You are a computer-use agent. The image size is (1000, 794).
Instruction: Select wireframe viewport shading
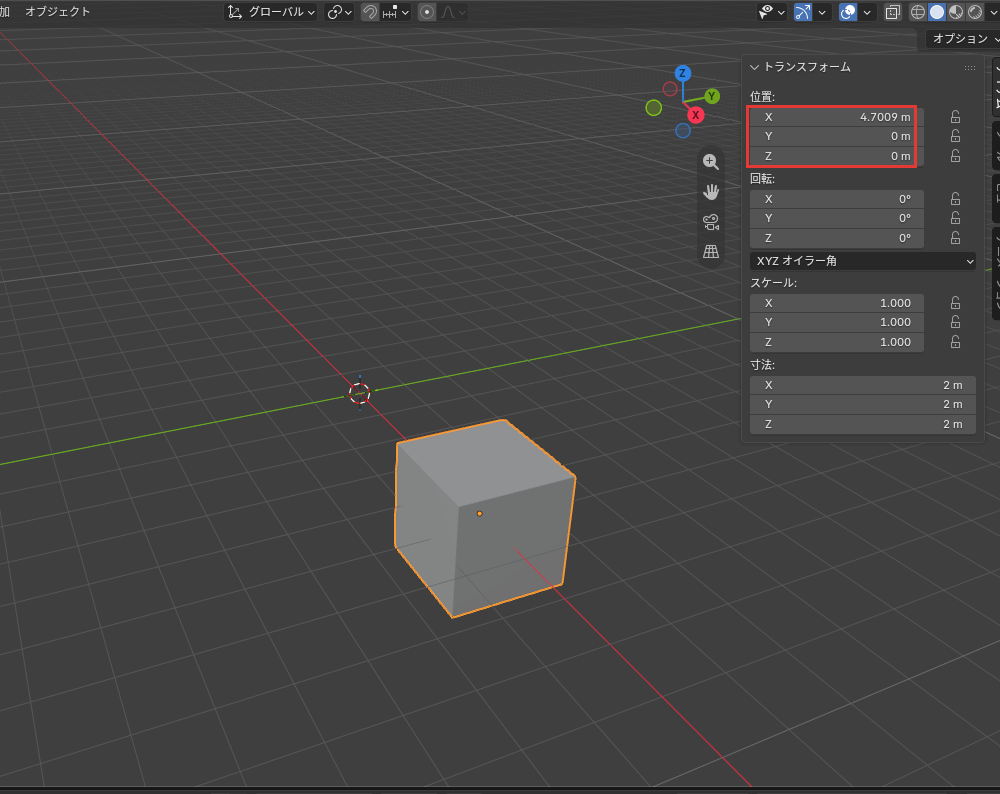click(x=918, y=12)
